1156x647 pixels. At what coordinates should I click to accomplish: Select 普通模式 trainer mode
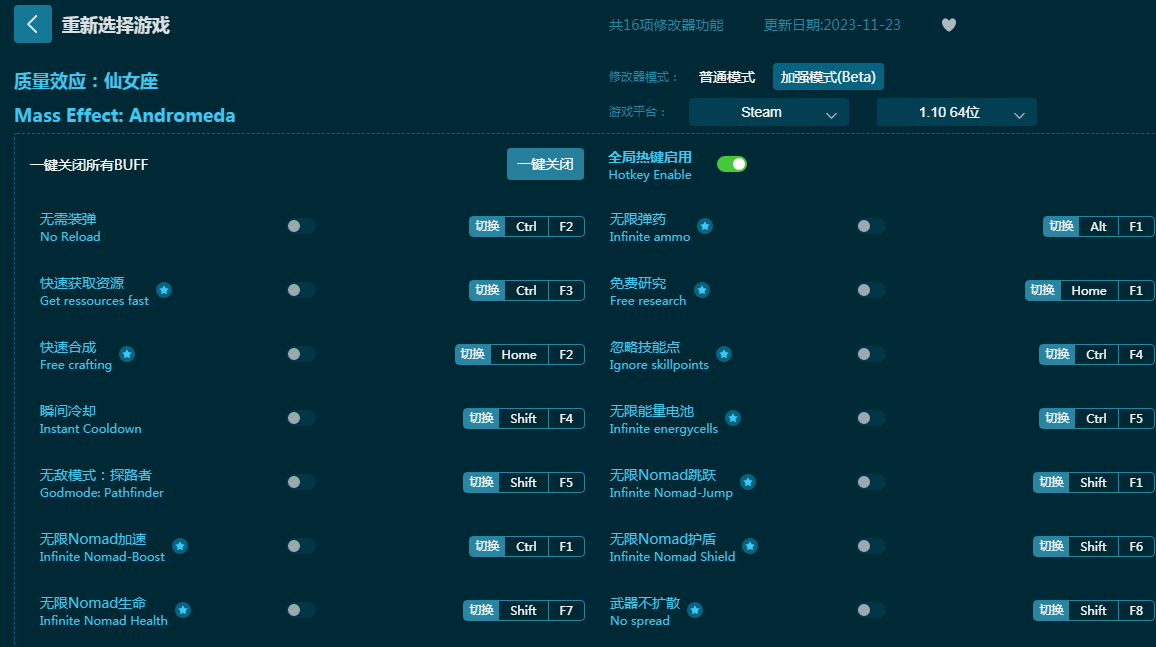click(726, 77)
